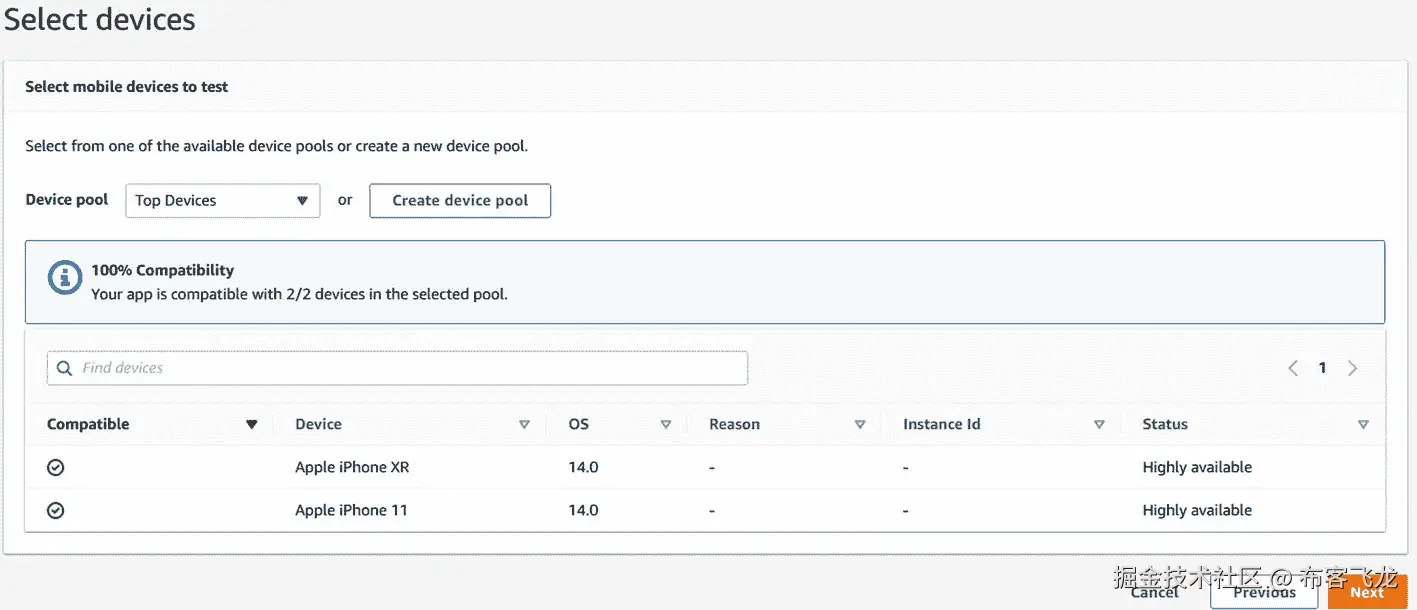
Task: Click the info icon in compatibility banner
Action: (65, 278)
